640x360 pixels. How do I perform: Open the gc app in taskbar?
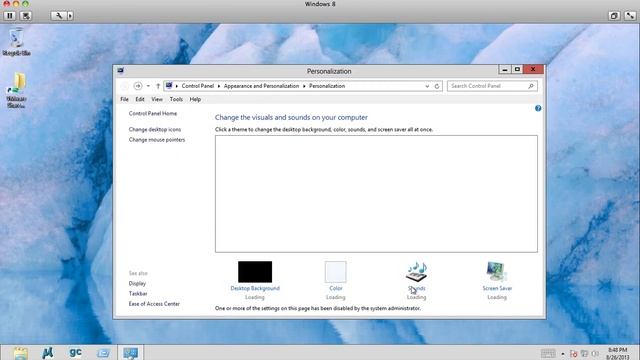[x=76, y=353]
